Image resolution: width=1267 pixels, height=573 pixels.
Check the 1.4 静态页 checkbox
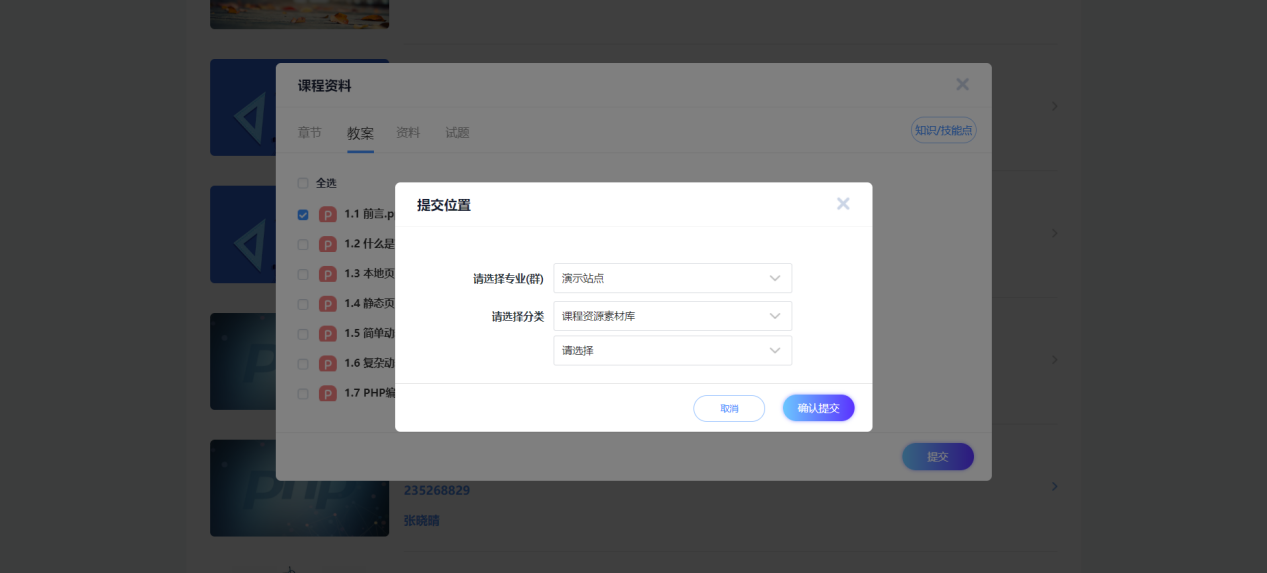[x=303, y=304]
